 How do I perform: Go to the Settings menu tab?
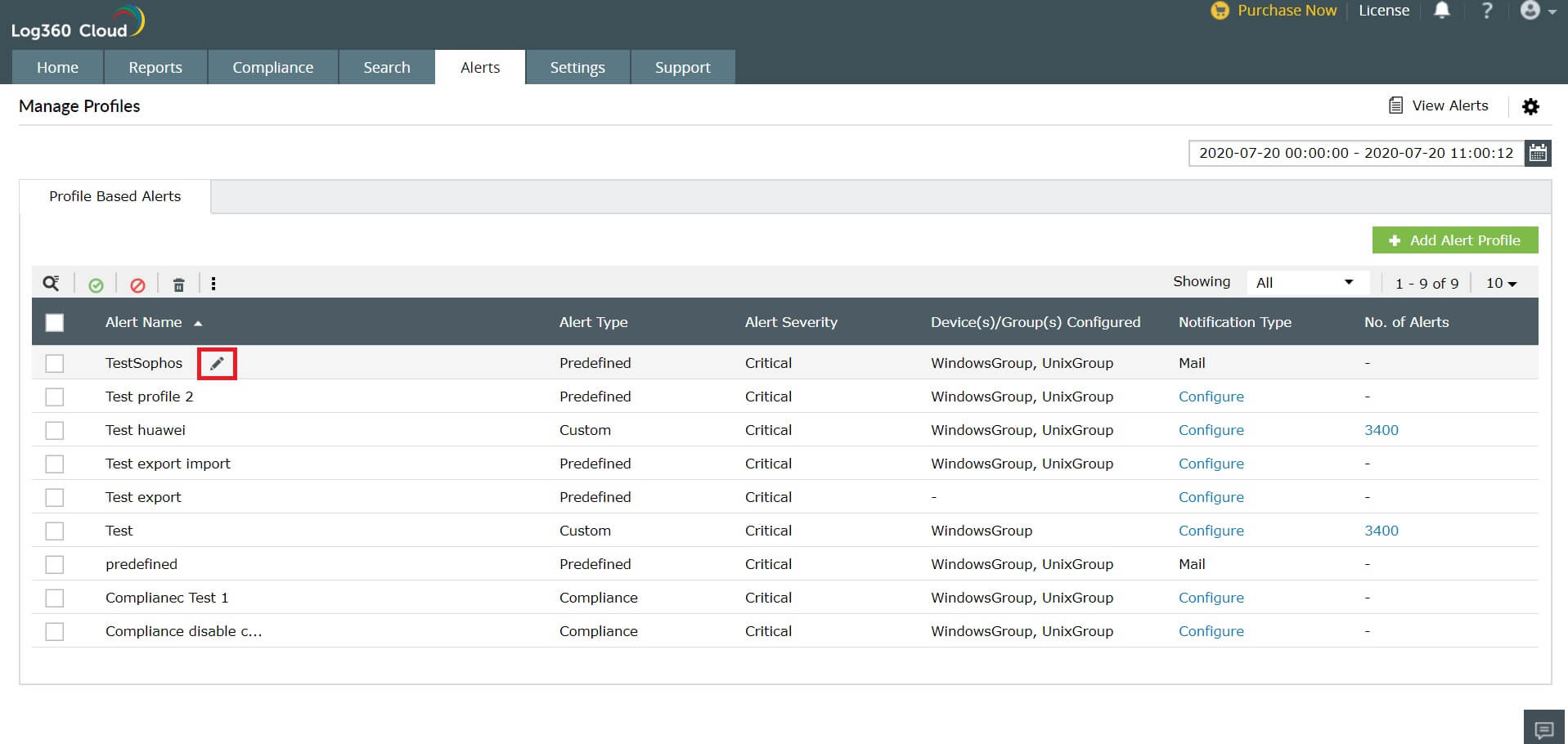[577, 67]
